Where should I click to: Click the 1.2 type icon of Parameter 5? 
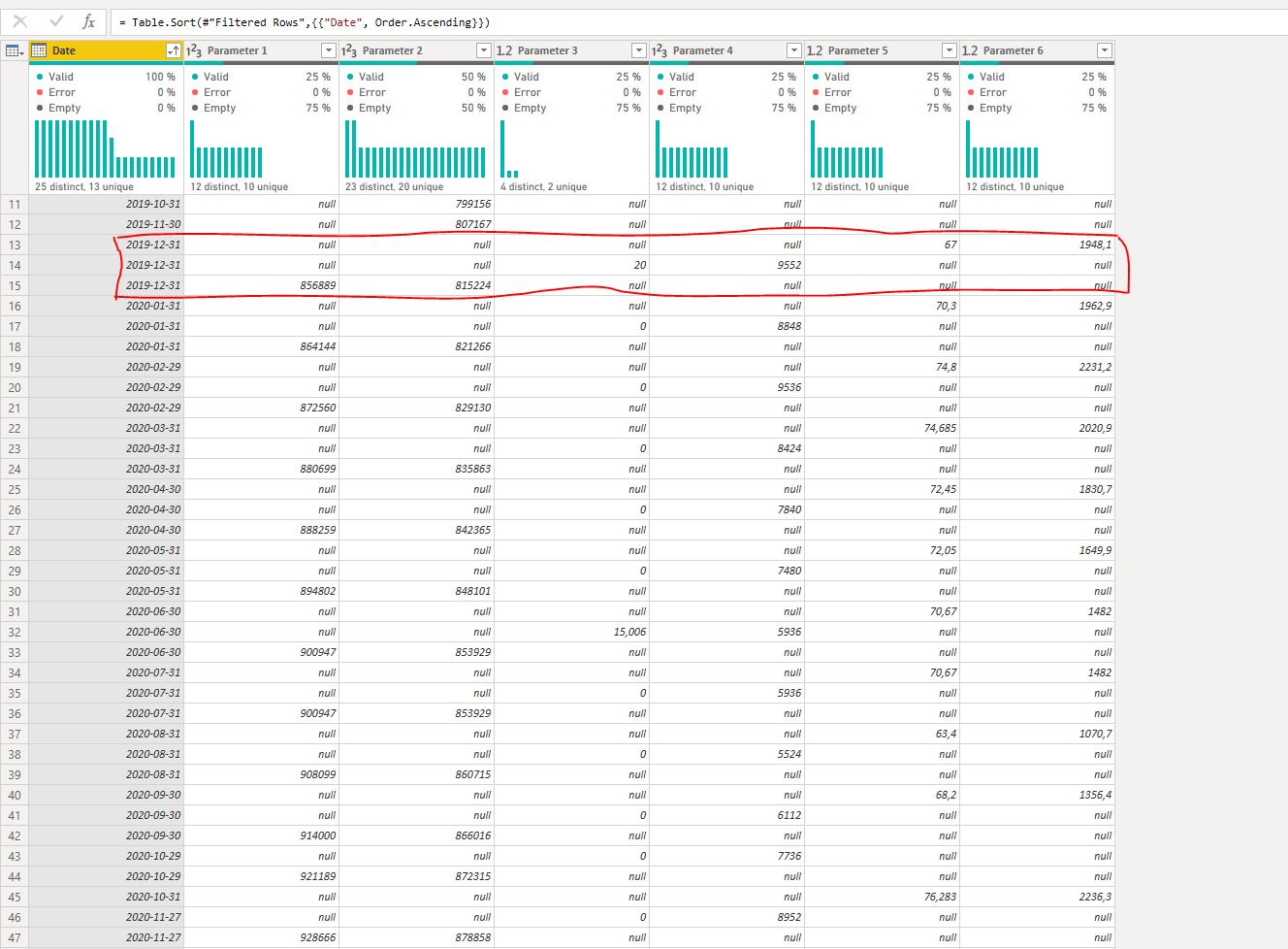(815, 50)
